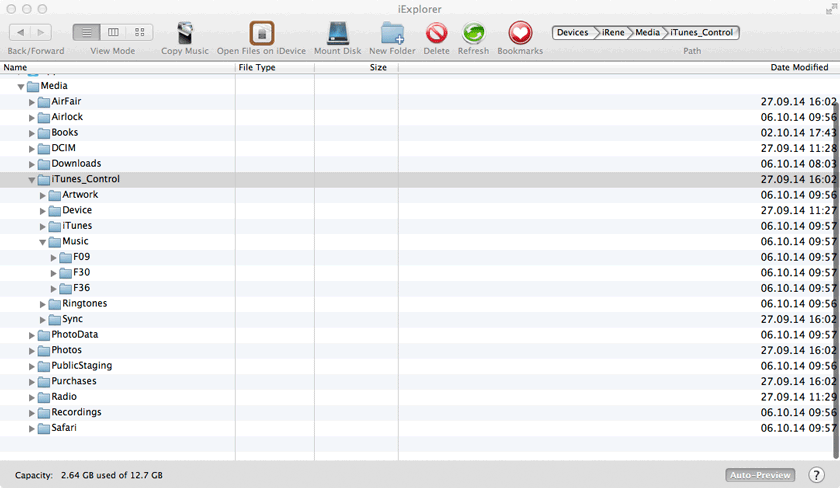This screenshot has height=488, width=840.
Task: Expand the Ringtones folder triangle
Action: (x=43, y=304)
